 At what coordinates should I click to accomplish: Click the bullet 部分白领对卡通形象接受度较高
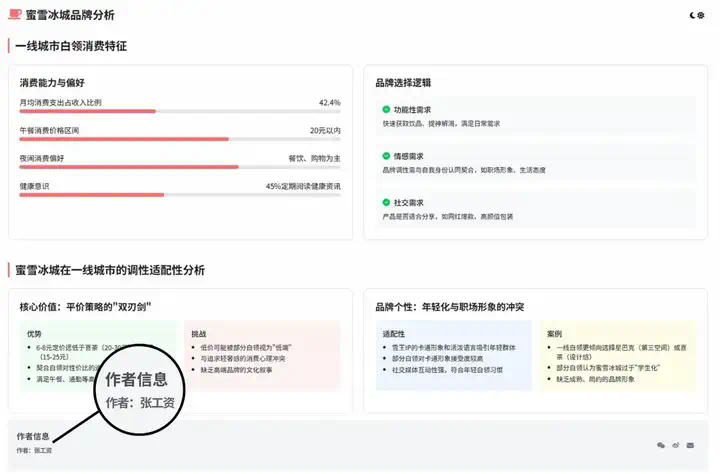coord(437,359)
